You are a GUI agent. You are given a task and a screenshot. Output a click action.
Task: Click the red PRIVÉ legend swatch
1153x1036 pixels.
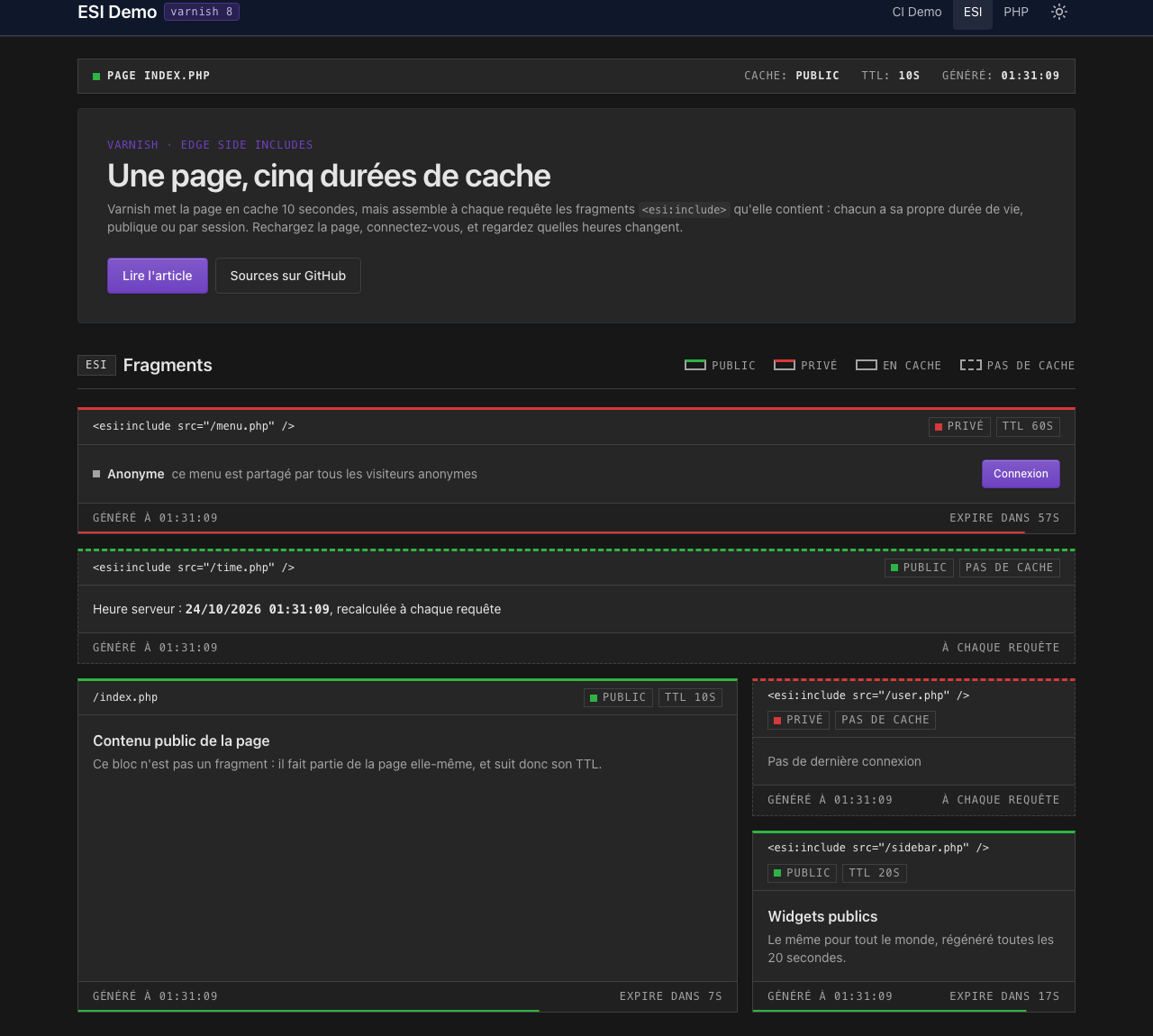point(785,365)
